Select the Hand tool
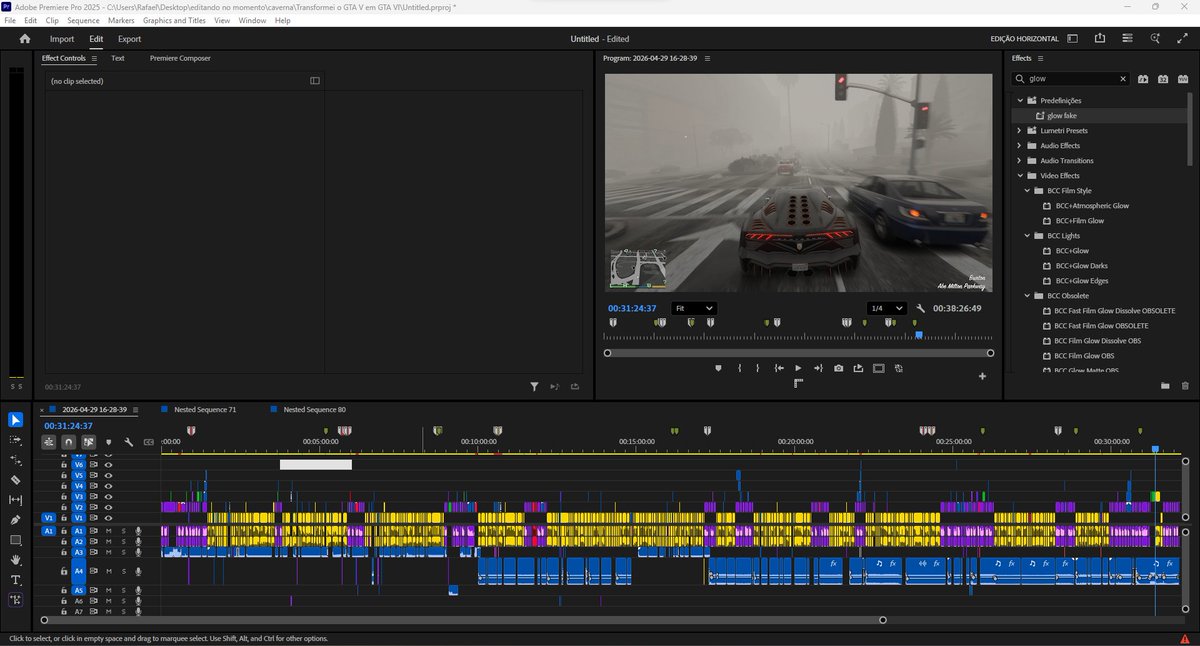This screenshot has height=646, width=1200. pyautogui.click(x=16, y=560)
